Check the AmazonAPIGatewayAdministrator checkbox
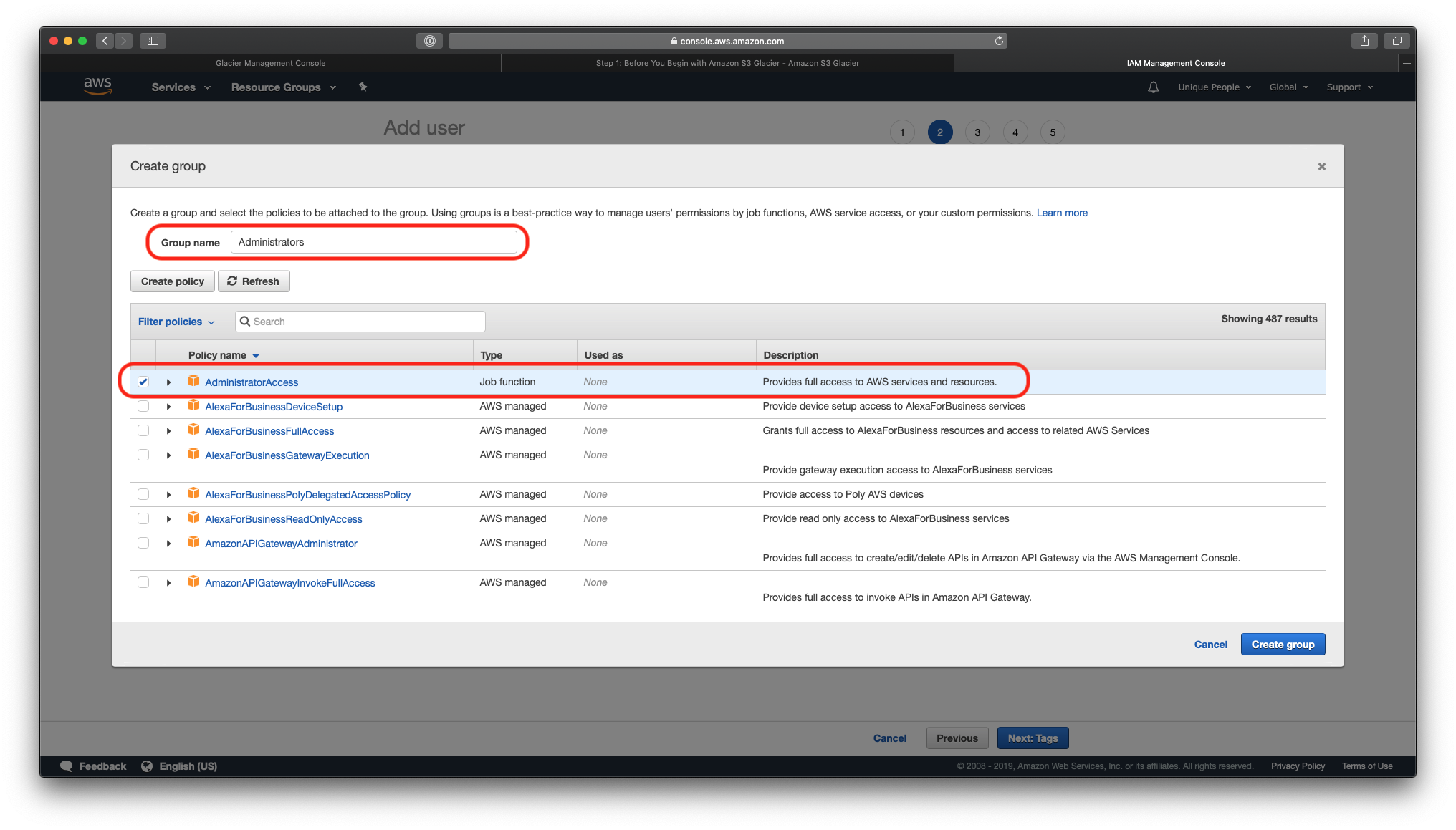Viewport: 1456px width, 830px height. (x=143, y=543)
